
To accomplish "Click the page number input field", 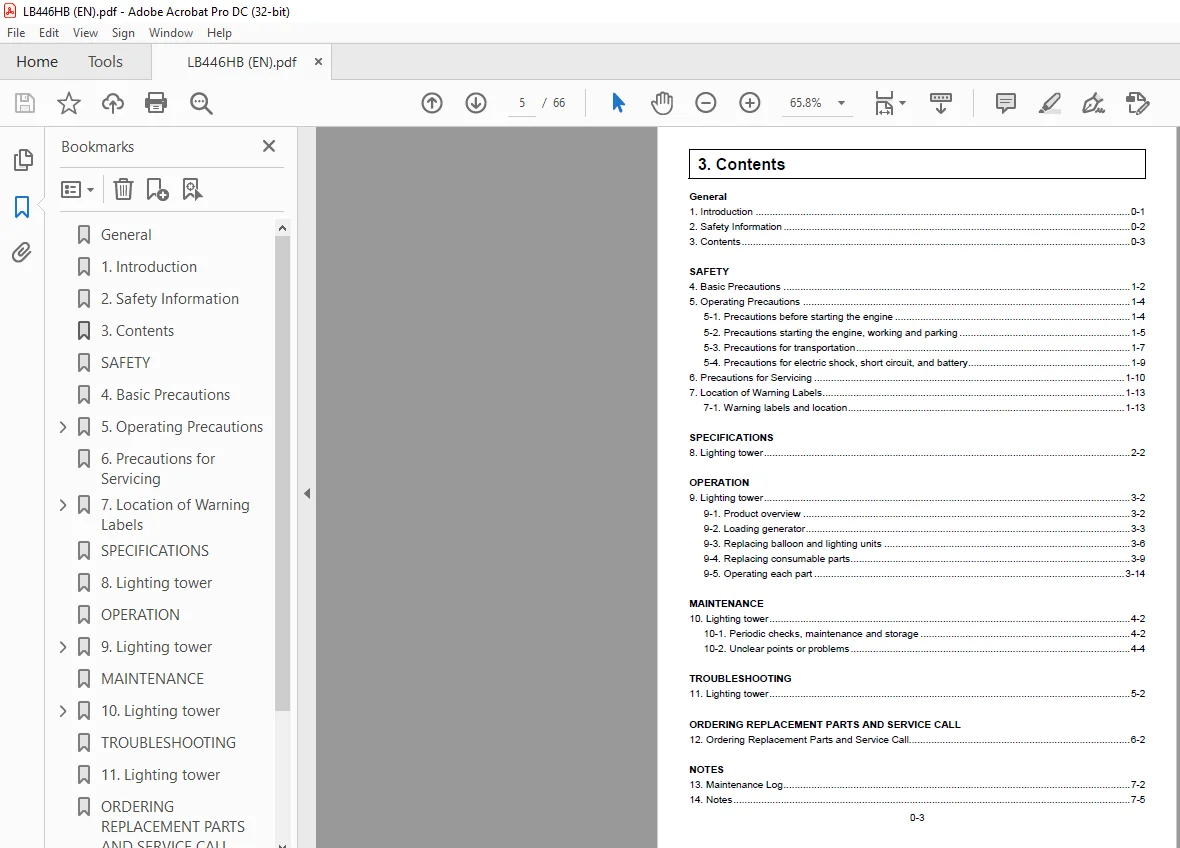I will pos(522,103).
